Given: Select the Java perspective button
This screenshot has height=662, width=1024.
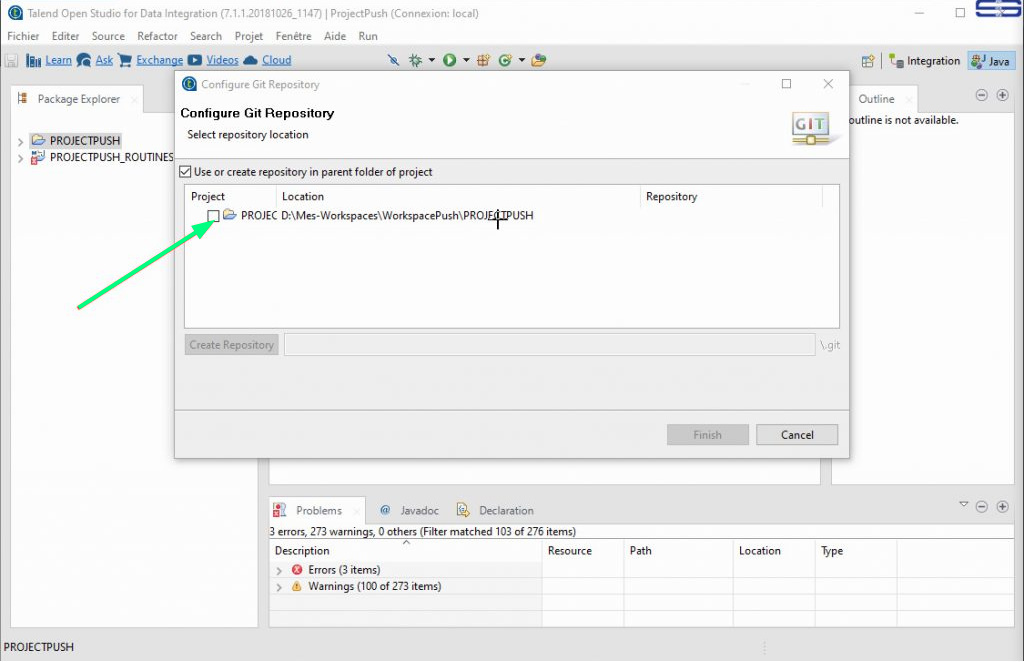Looking at the screenshot, I should (991, 61).
